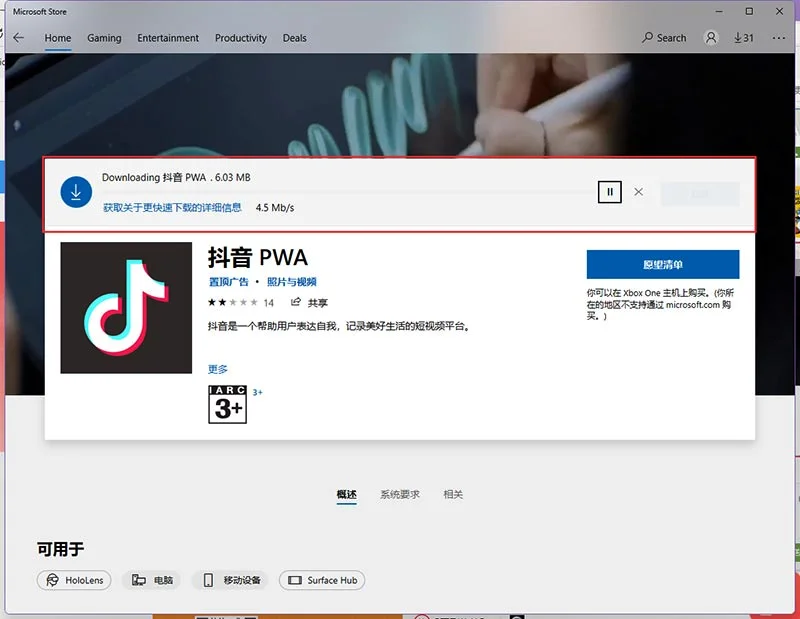Cancel the download with the X button
800x619 pixels.
coord(638,192)
